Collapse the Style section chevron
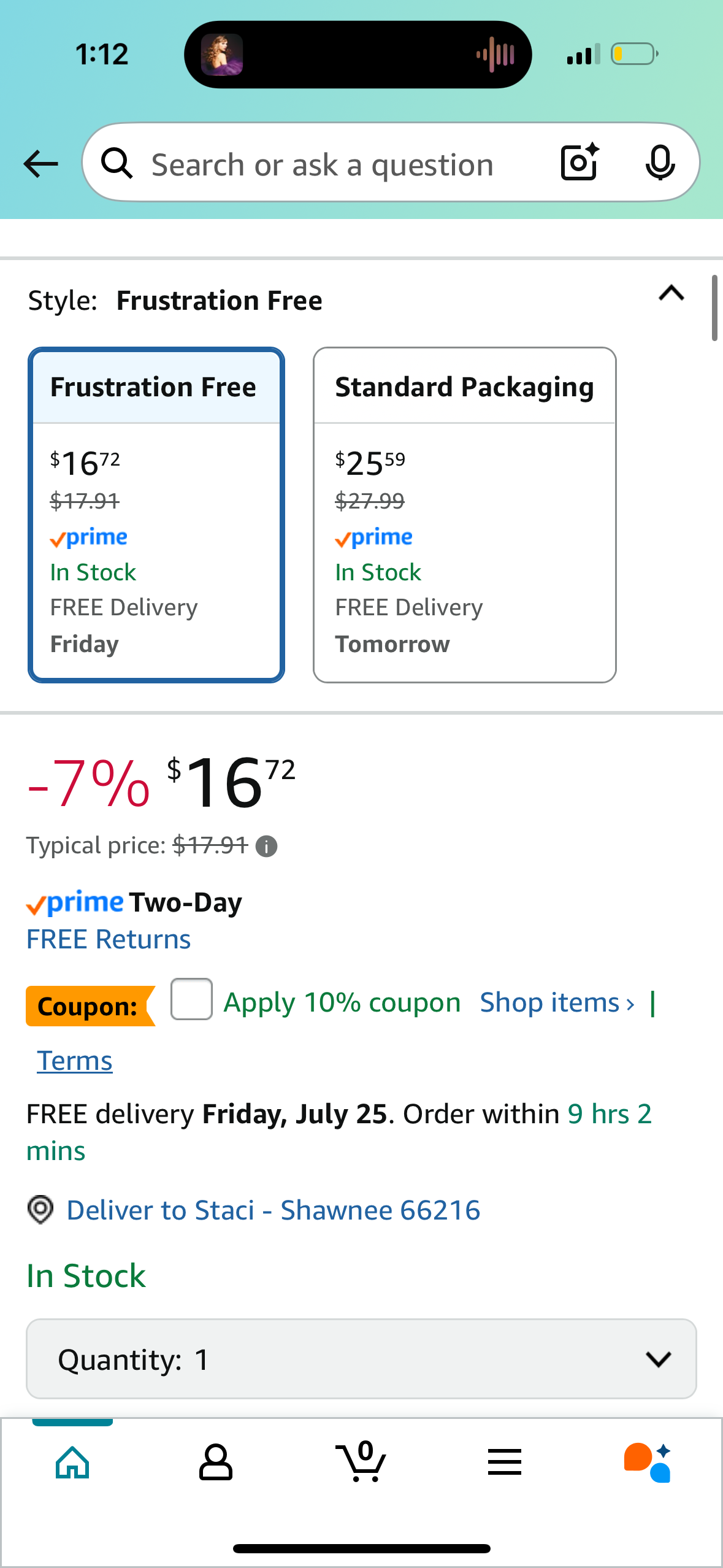This screenshot has width=723, height=1568. pyautogui.click(x=671, y=293)
